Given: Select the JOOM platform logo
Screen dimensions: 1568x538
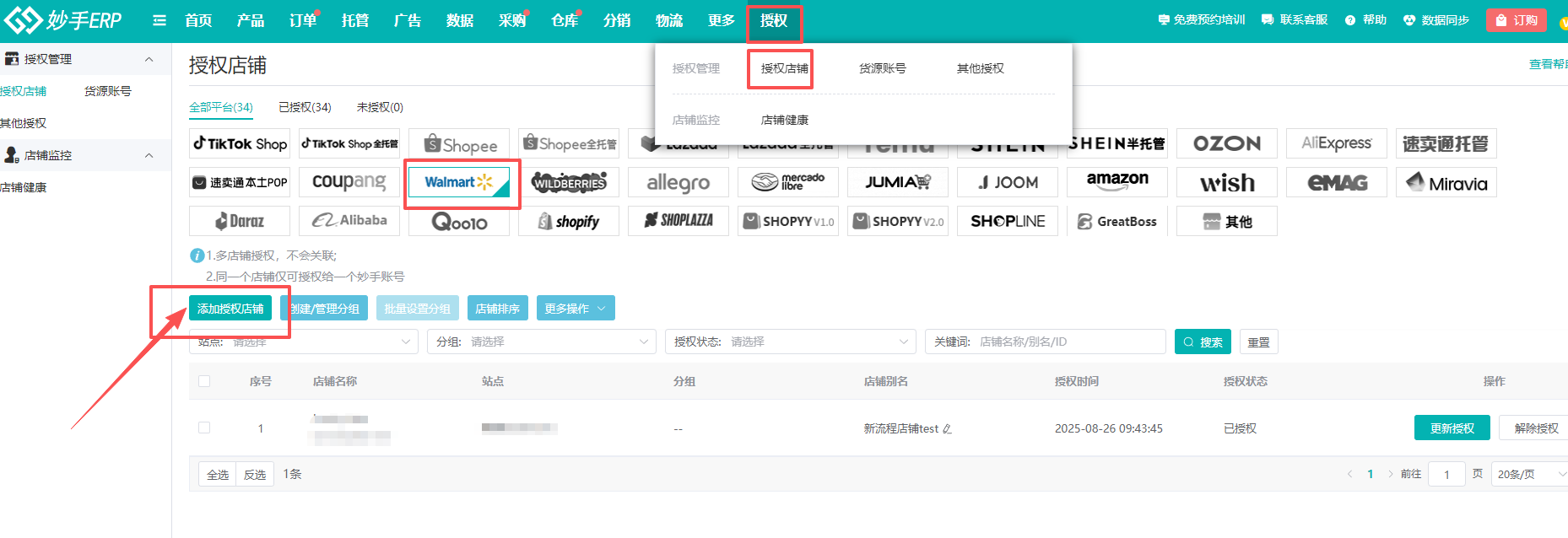Looking at the screenshot, I should pos(1008,182).
